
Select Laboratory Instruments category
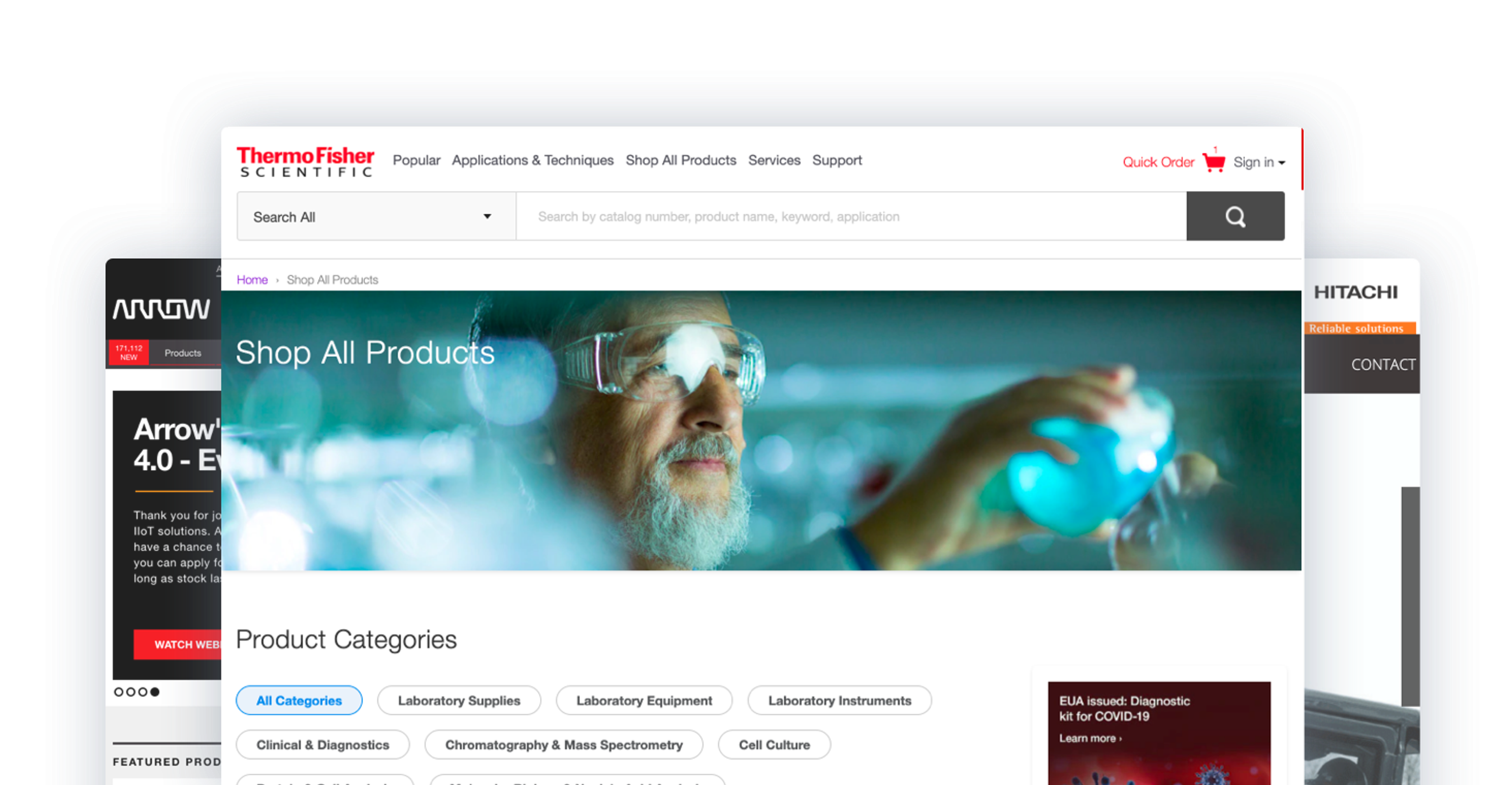point(839,700)
